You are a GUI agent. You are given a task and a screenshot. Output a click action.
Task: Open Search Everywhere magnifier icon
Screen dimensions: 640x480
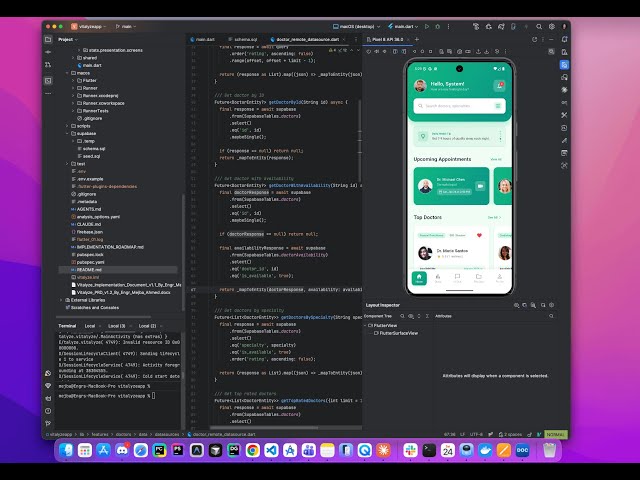click(539, 27)
